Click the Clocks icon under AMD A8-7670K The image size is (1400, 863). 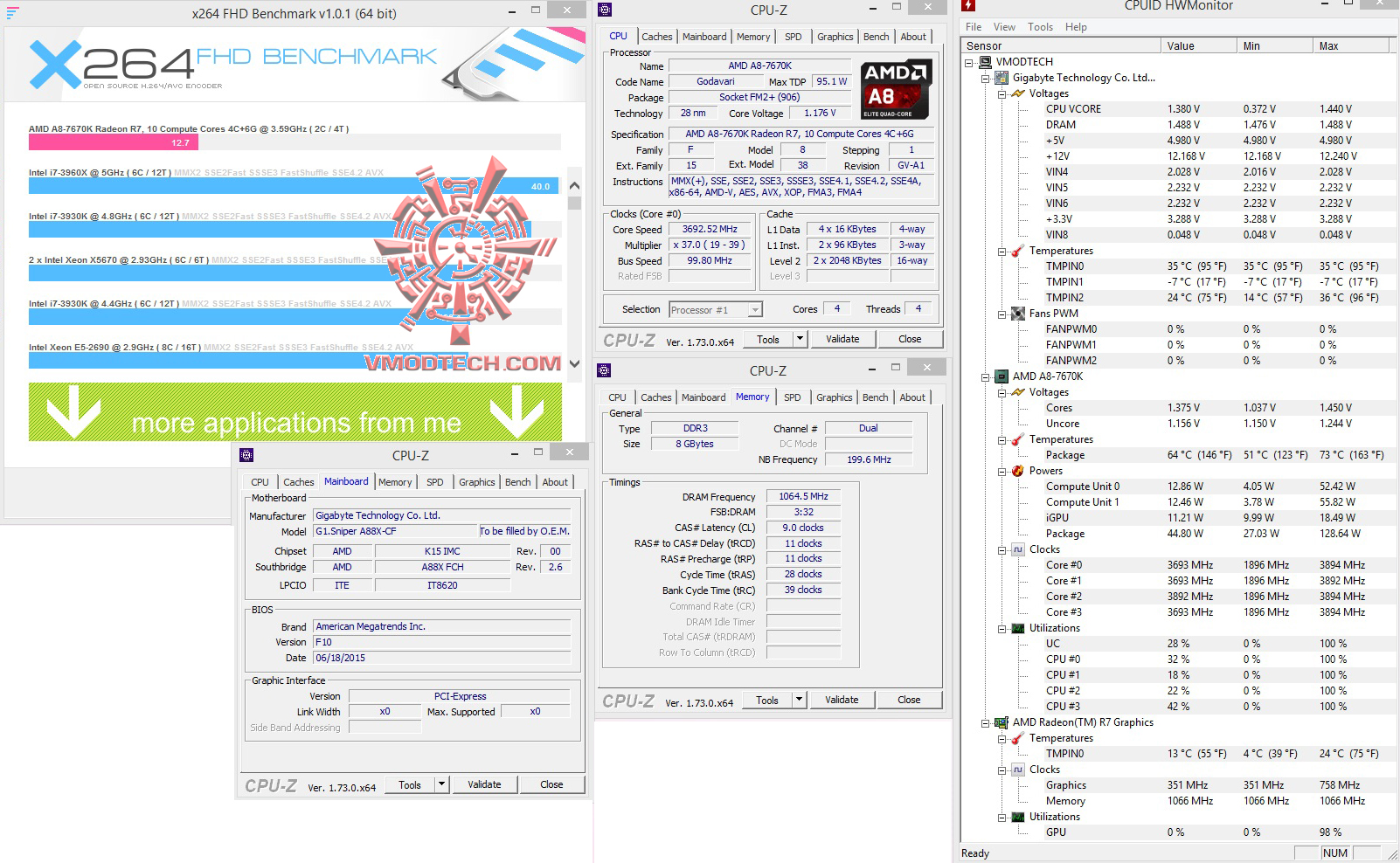[x=1018, y=549]
